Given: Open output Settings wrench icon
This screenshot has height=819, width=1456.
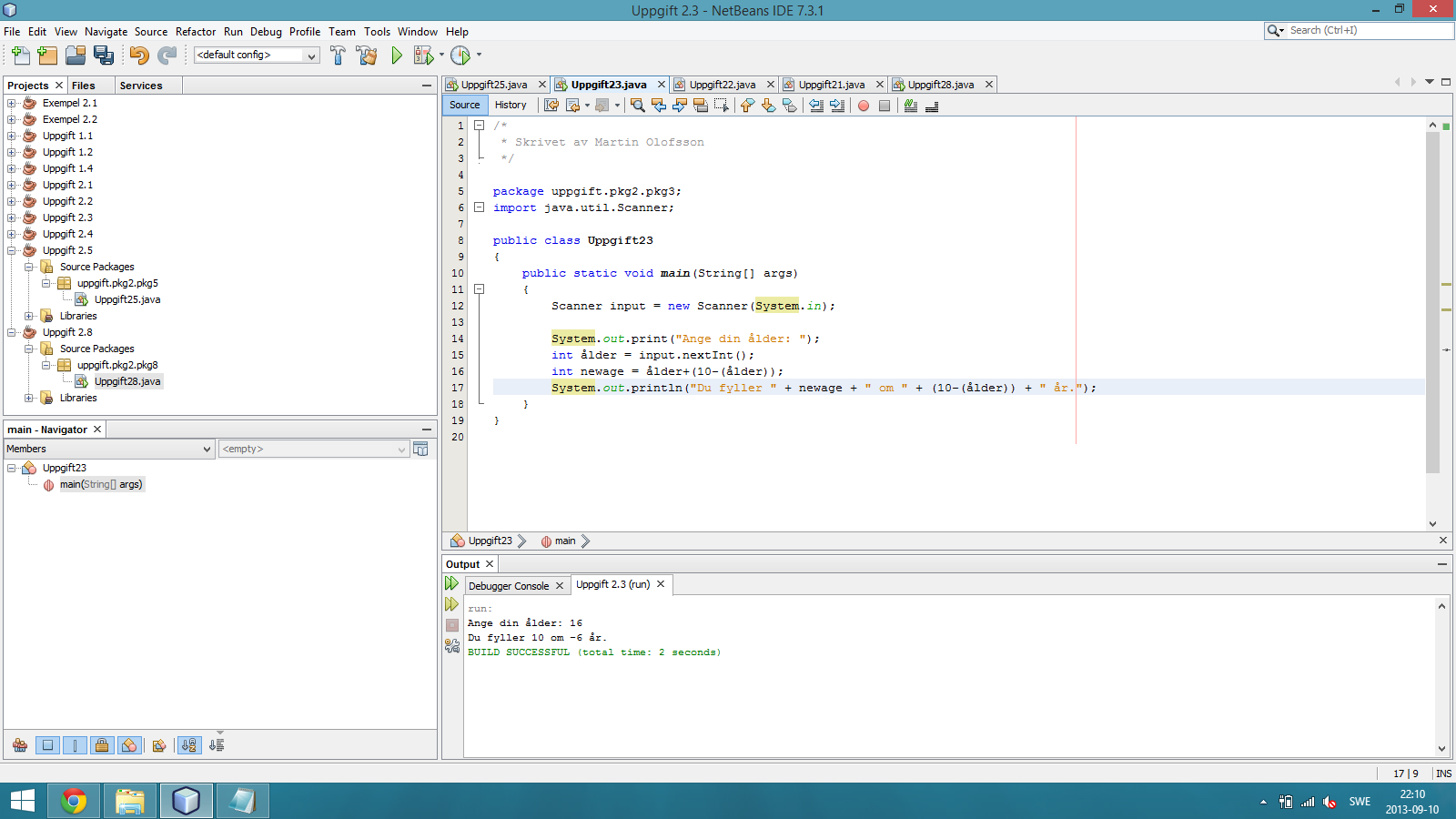Looking at the screenshot, I should coord(452,645).
